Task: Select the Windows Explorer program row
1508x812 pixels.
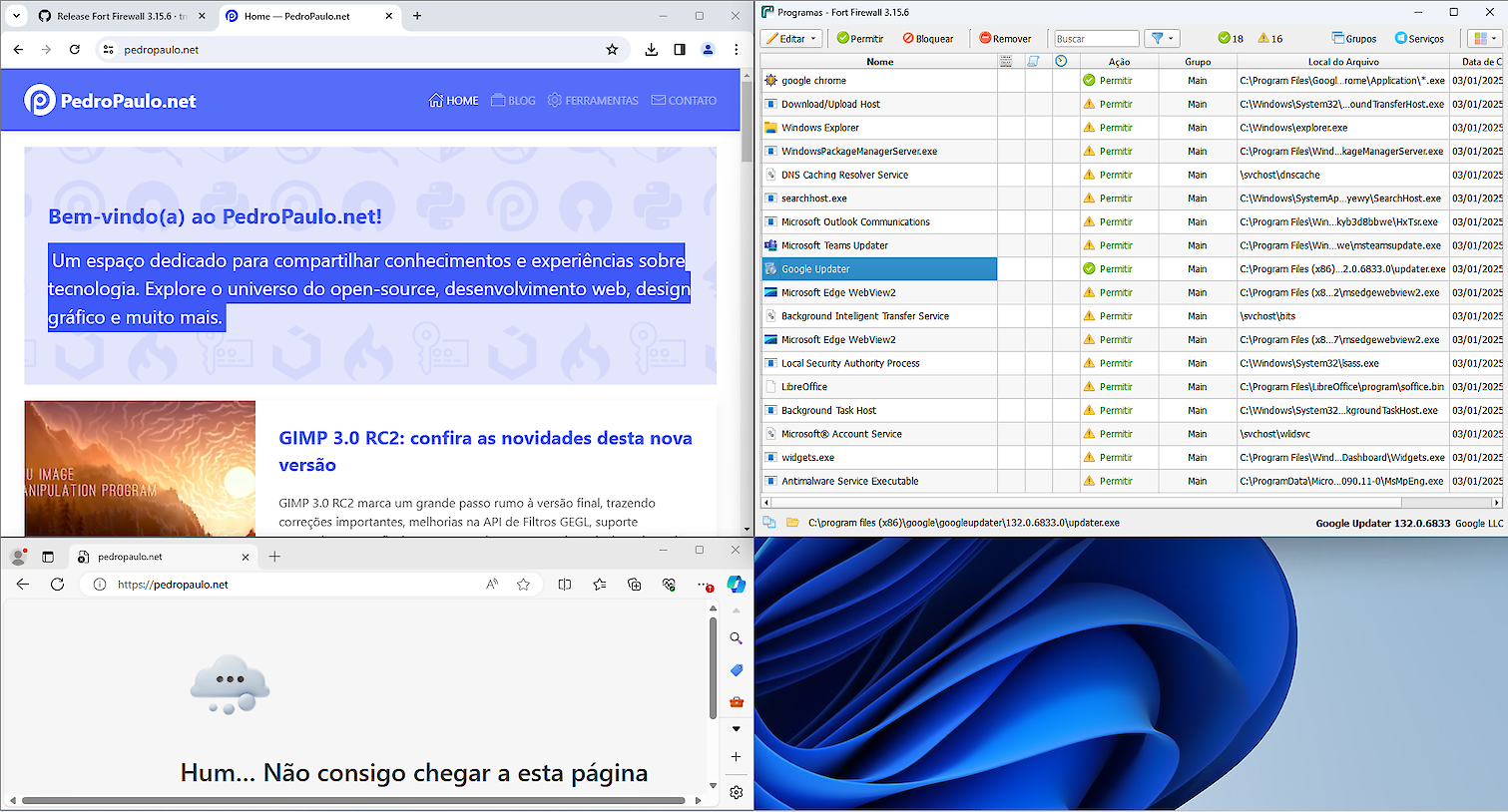Action: (x=1132, y=128)
